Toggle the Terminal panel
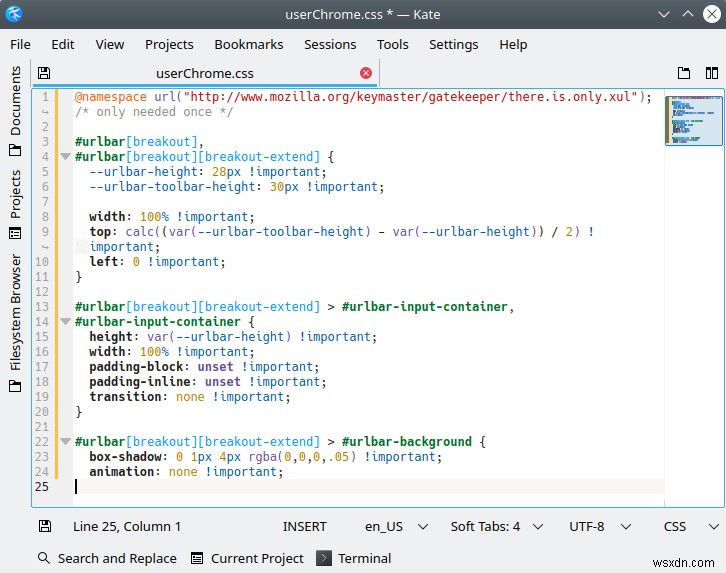 pos(354,558)
